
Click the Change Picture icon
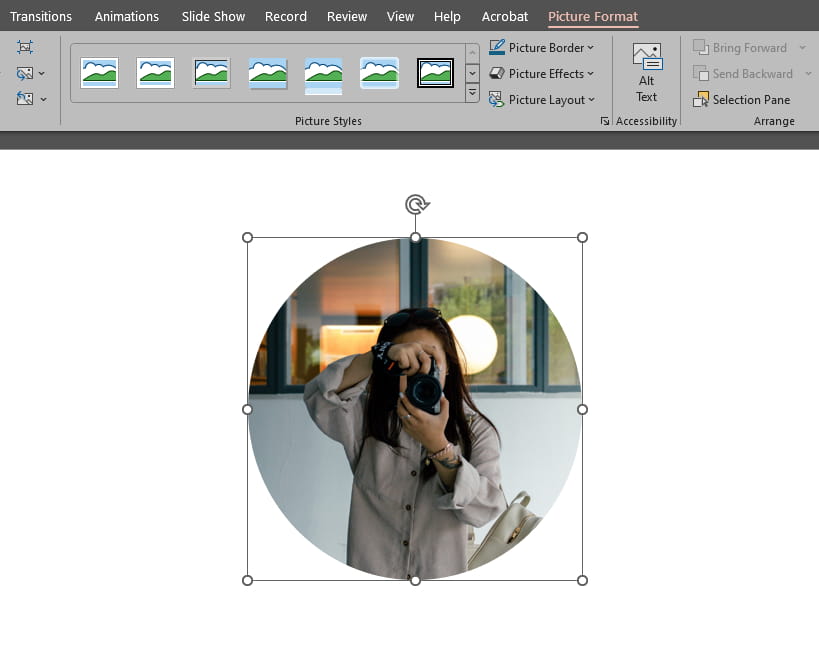25,73
